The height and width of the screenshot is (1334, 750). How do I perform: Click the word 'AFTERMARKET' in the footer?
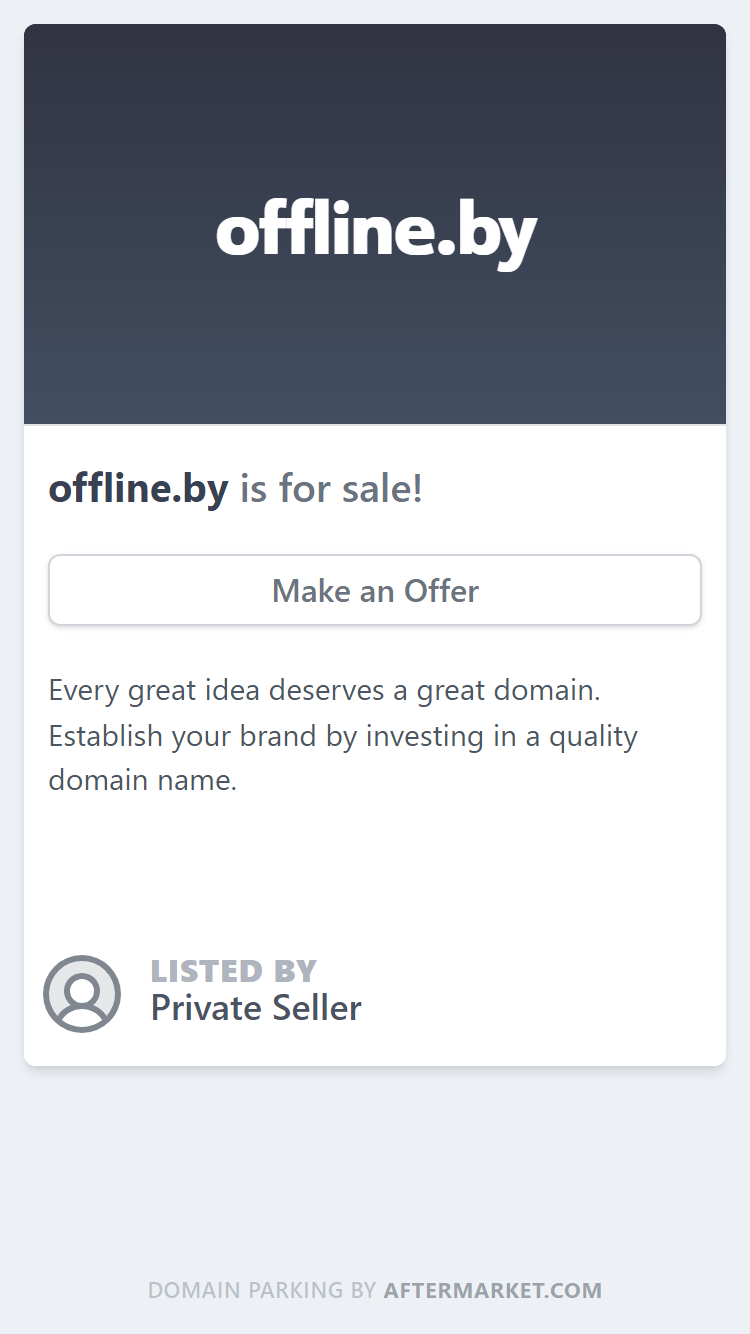[468, 1290]
